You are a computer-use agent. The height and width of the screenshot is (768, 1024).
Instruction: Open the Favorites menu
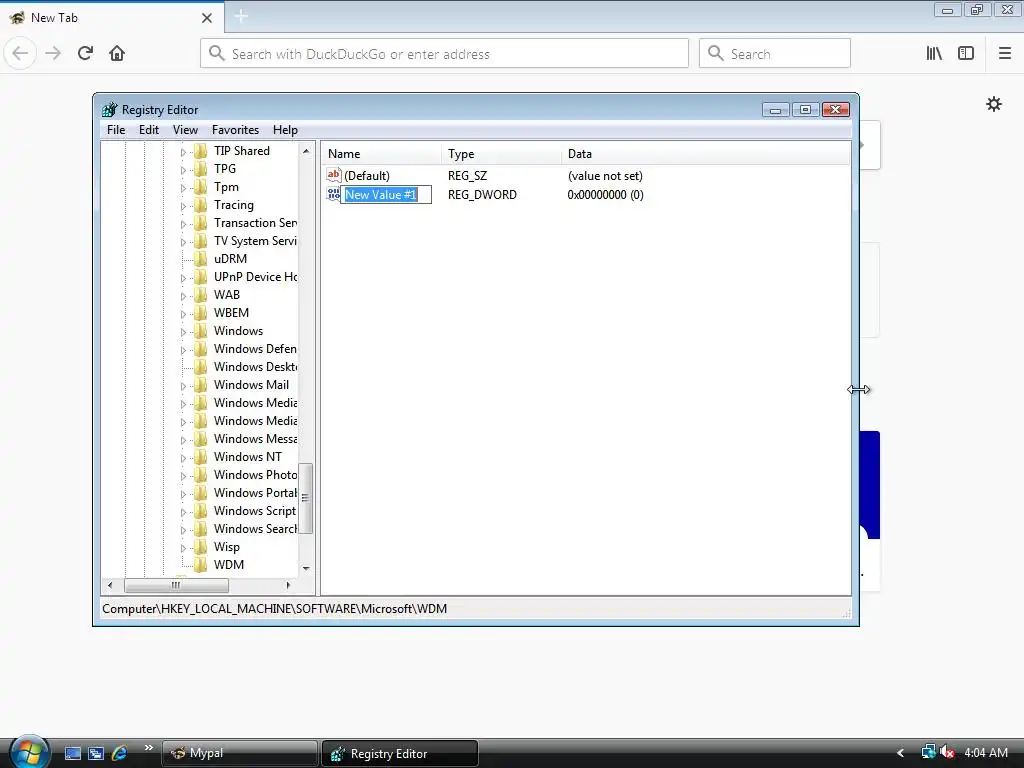point(235,130)
